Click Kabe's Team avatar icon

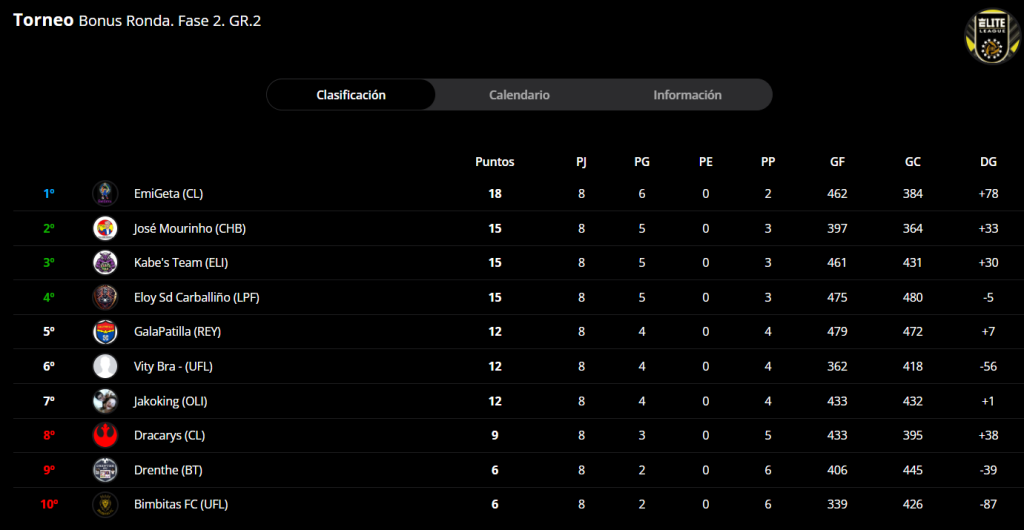tap(105, 263)
